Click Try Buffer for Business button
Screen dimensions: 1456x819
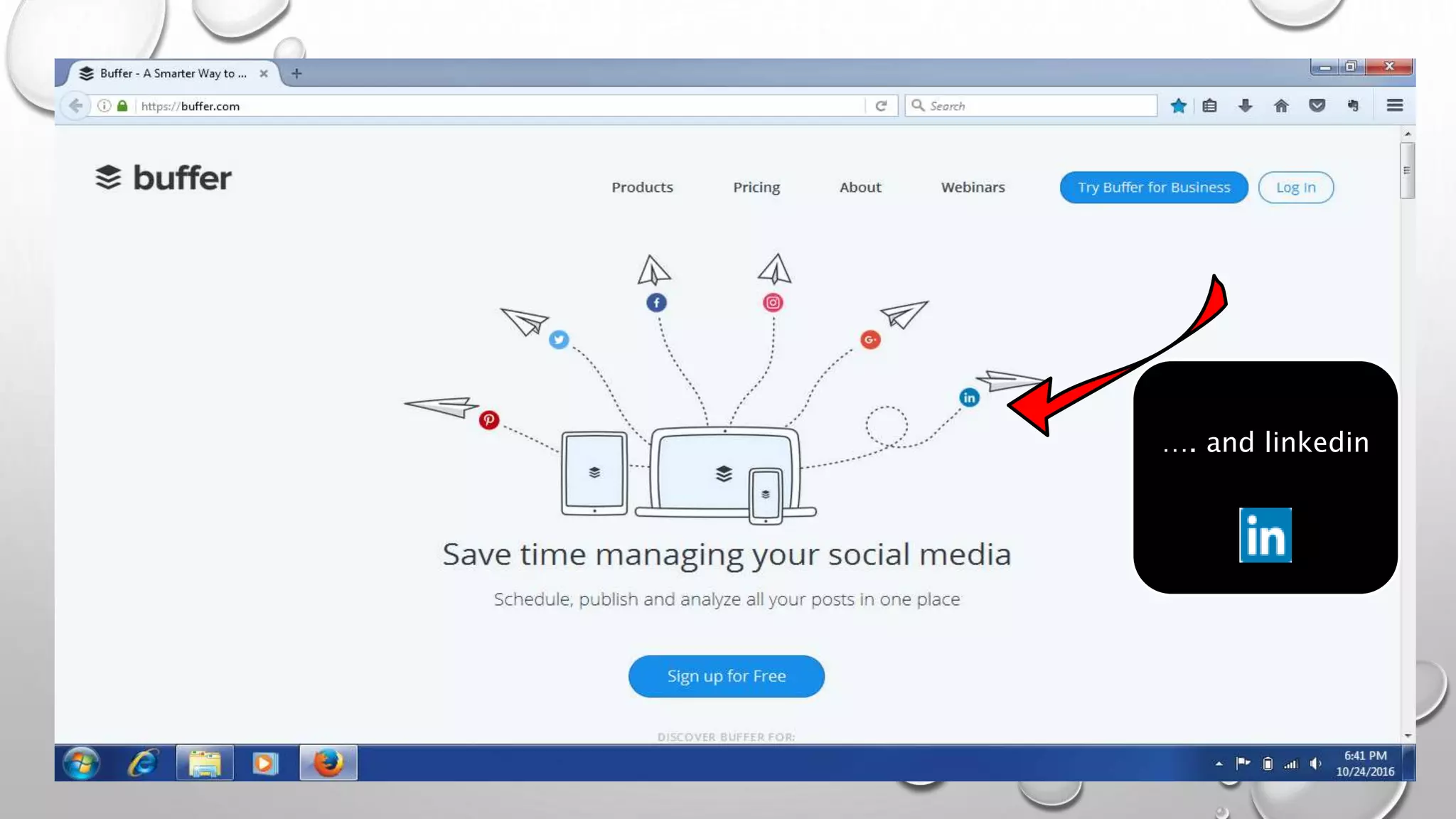(x=1154, y=188)
